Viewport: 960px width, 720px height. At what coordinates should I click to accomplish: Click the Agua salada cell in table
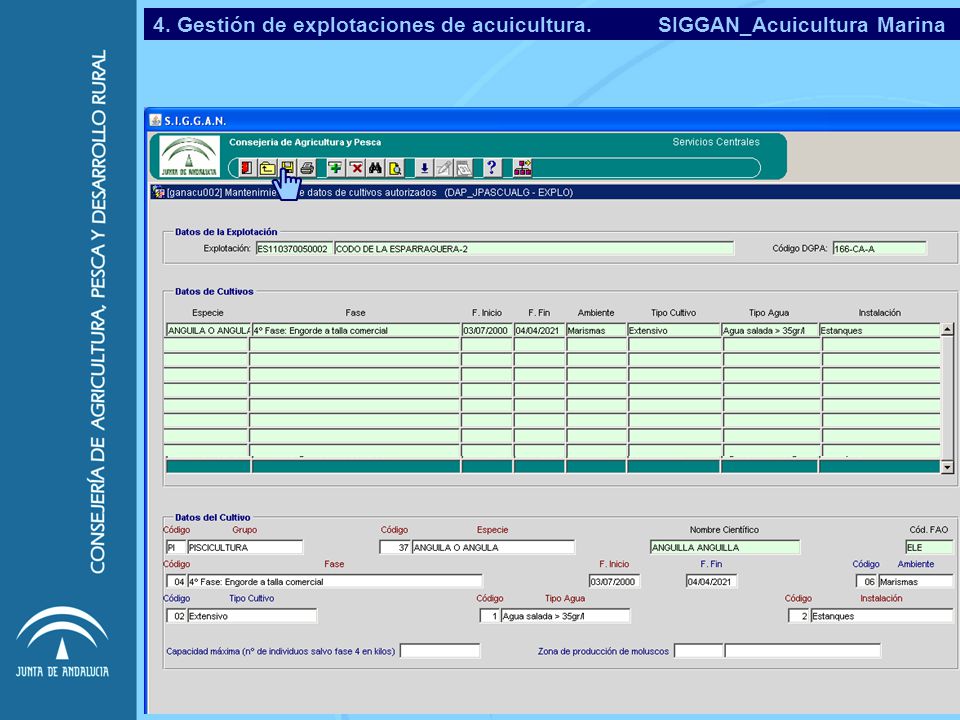(770, 330)
